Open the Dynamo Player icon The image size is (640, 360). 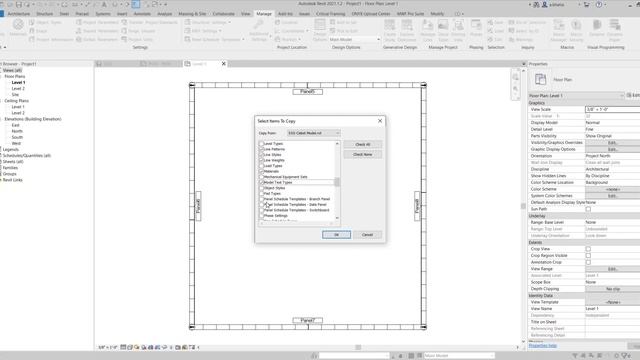[x=615, y=25]
